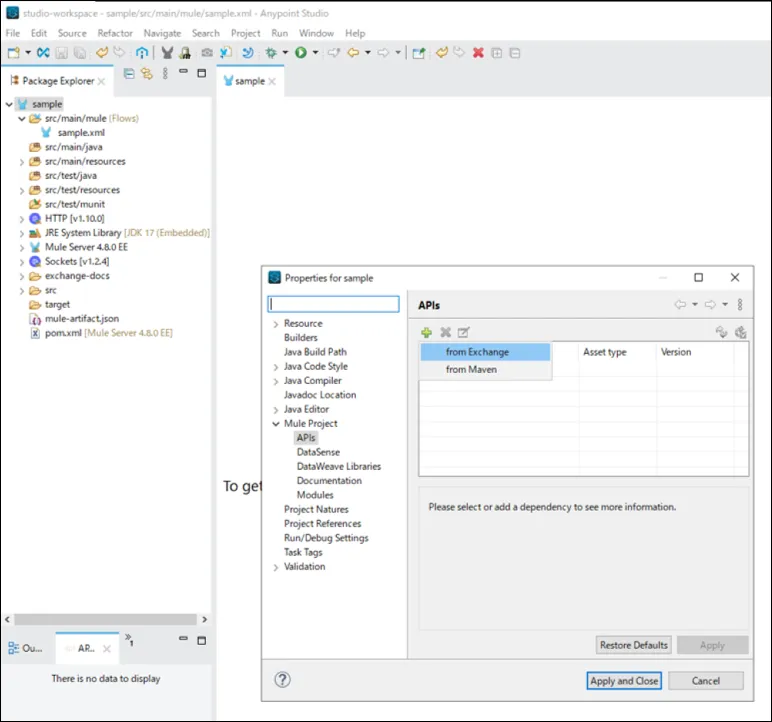772x722 pixels.
Task: Switch to the Outline tab
Action: click(x=26, y=648)
